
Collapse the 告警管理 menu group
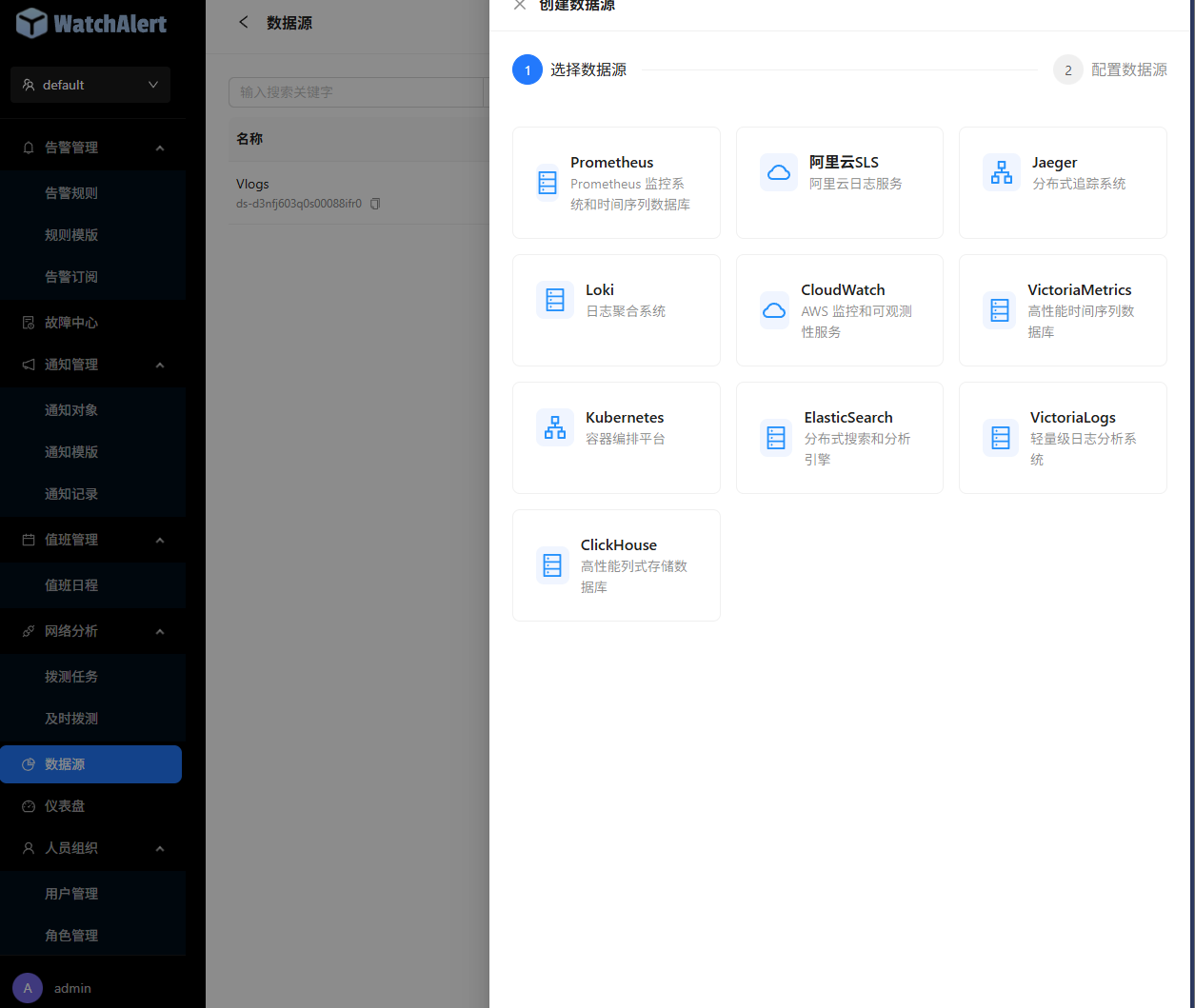click(x=160, y=148)
